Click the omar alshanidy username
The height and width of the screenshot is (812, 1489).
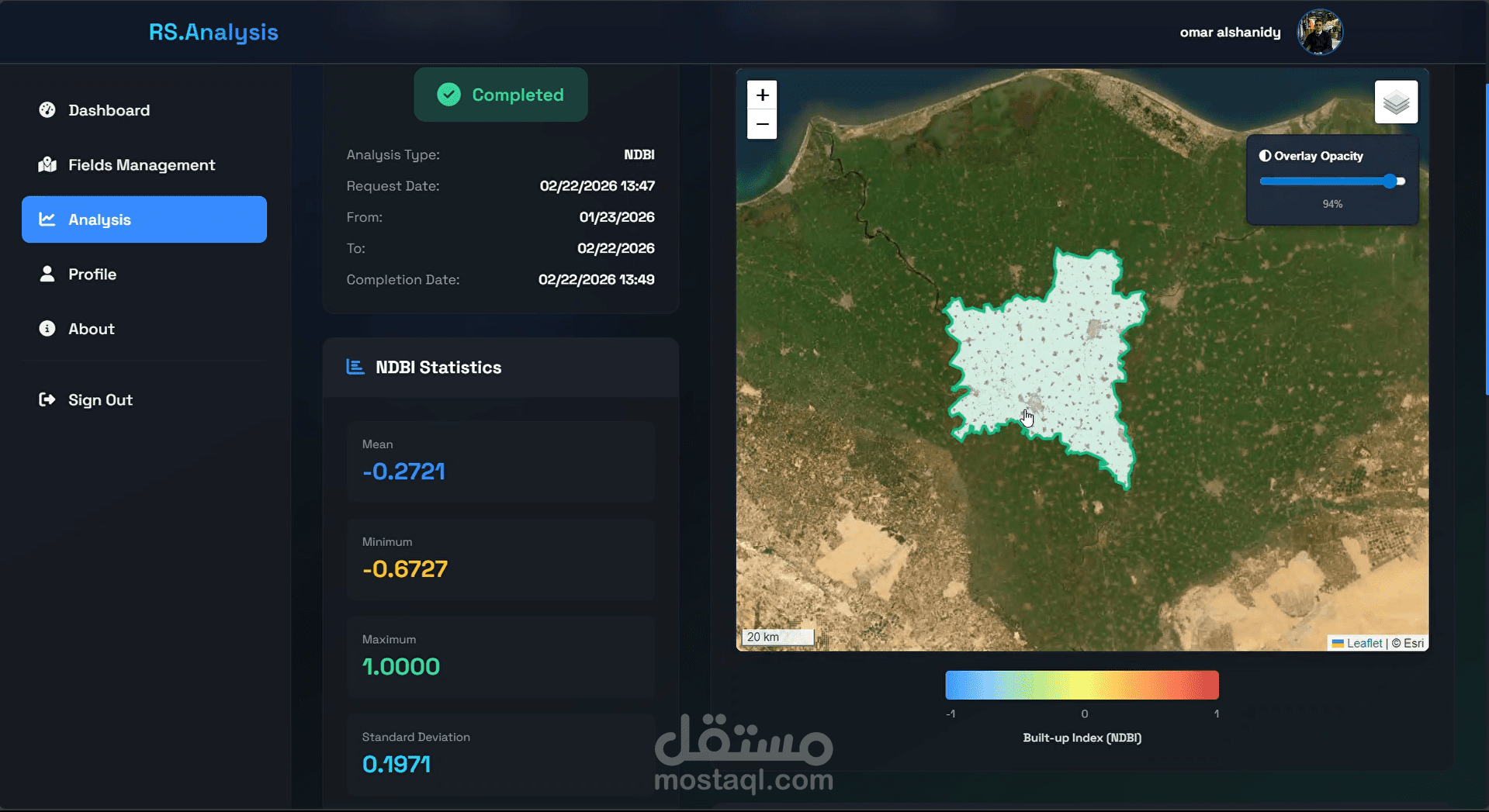pyautogui.click(x=1230, y=32)
